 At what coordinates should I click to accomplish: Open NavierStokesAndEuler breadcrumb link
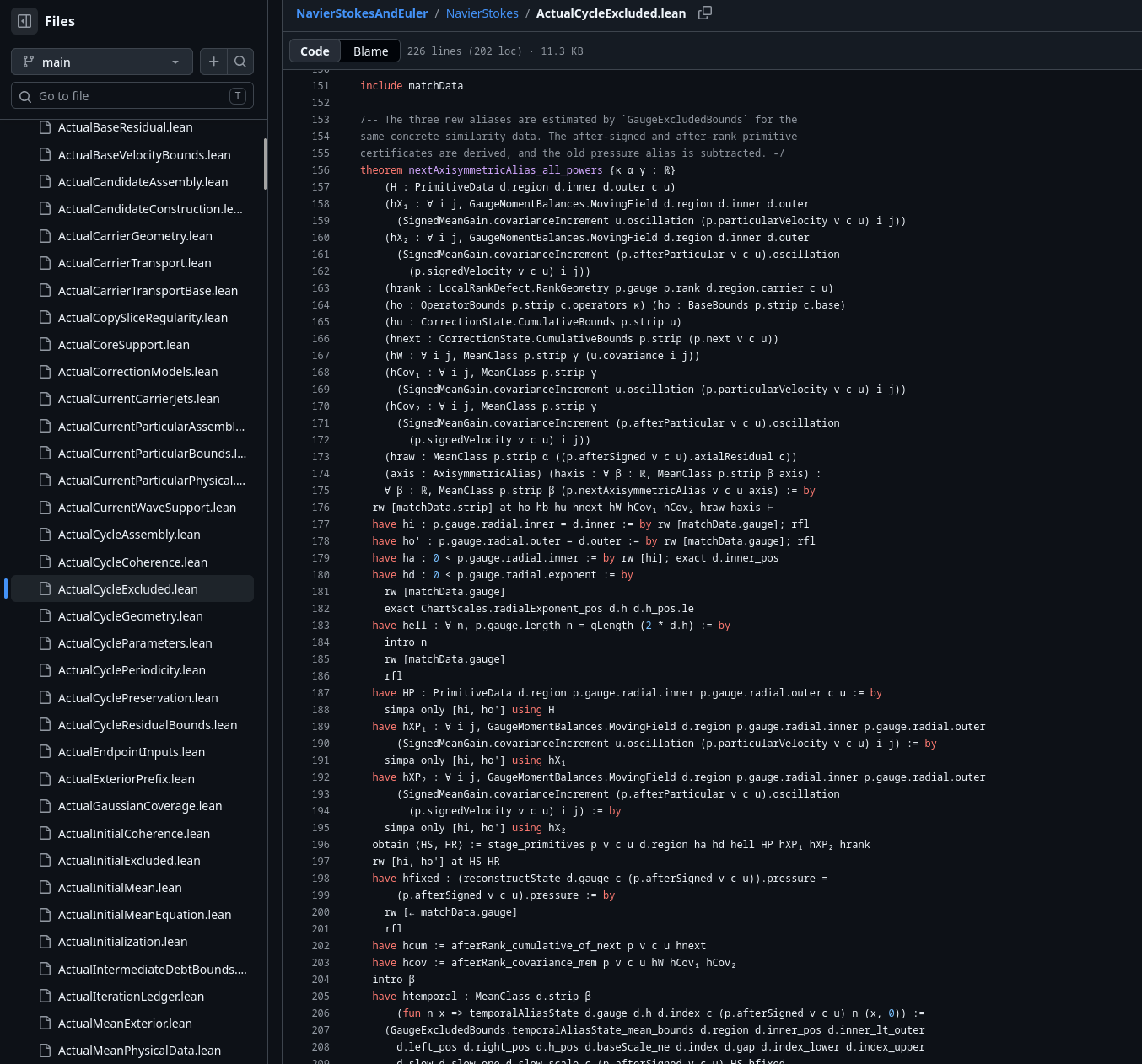point(362,13)
